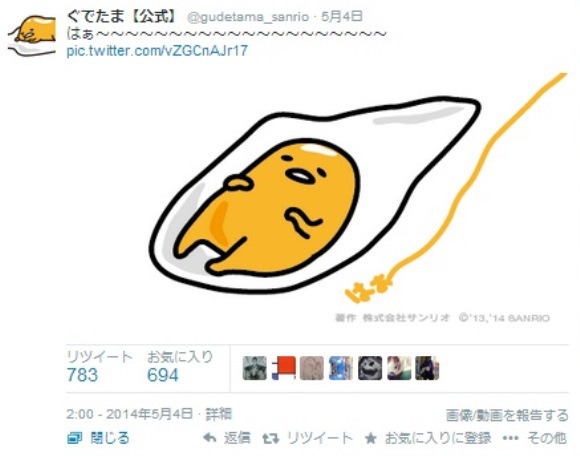Click the first retweeter avatar thumbnail
The height and width of the screenshot is (456, 580).
(254, 368)
